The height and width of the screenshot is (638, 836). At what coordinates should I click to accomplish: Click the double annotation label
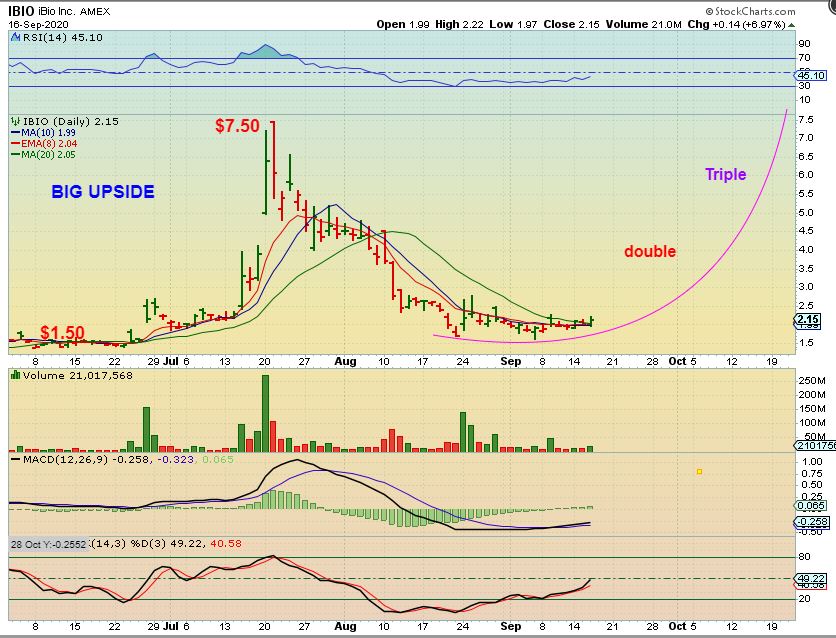coord(650,251)
